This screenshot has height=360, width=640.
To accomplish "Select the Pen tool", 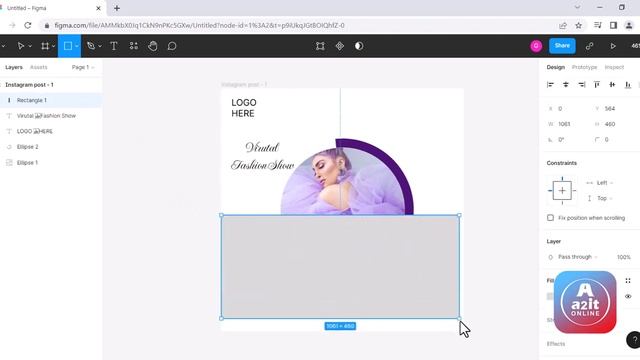I will [91, 46].
